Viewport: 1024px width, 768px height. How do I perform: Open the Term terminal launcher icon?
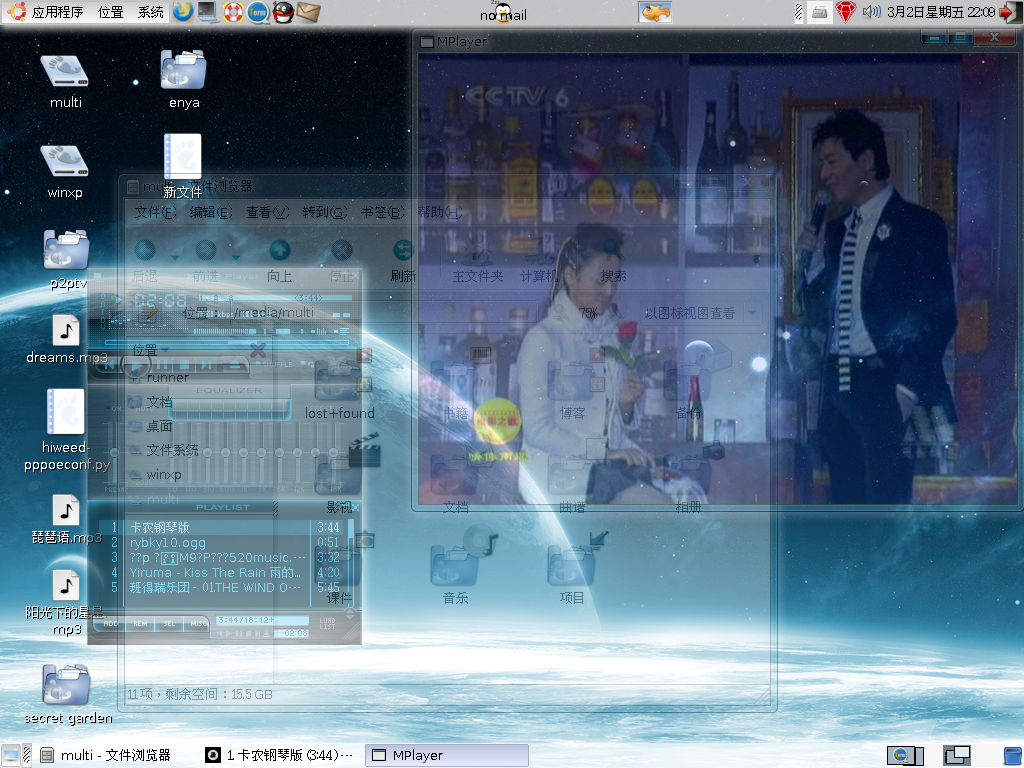tap(258, 12)
